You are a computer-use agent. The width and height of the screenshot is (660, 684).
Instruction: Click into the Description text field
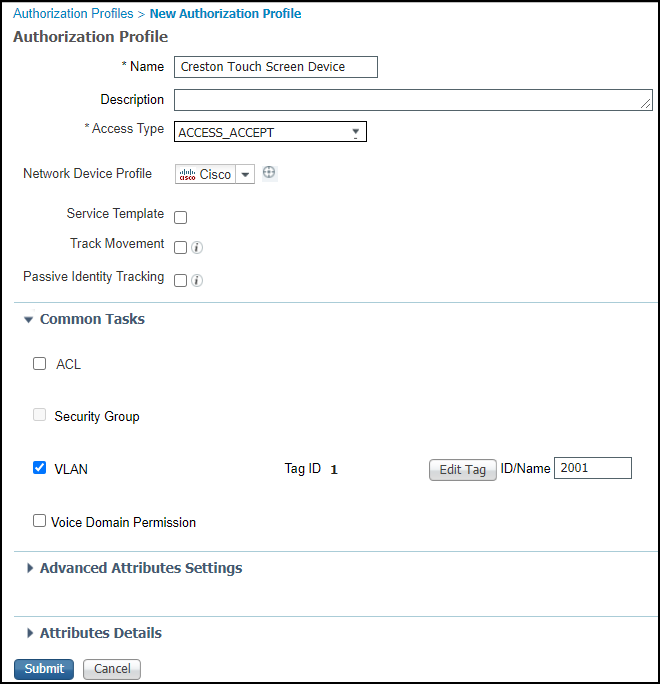tap(413, 100)
